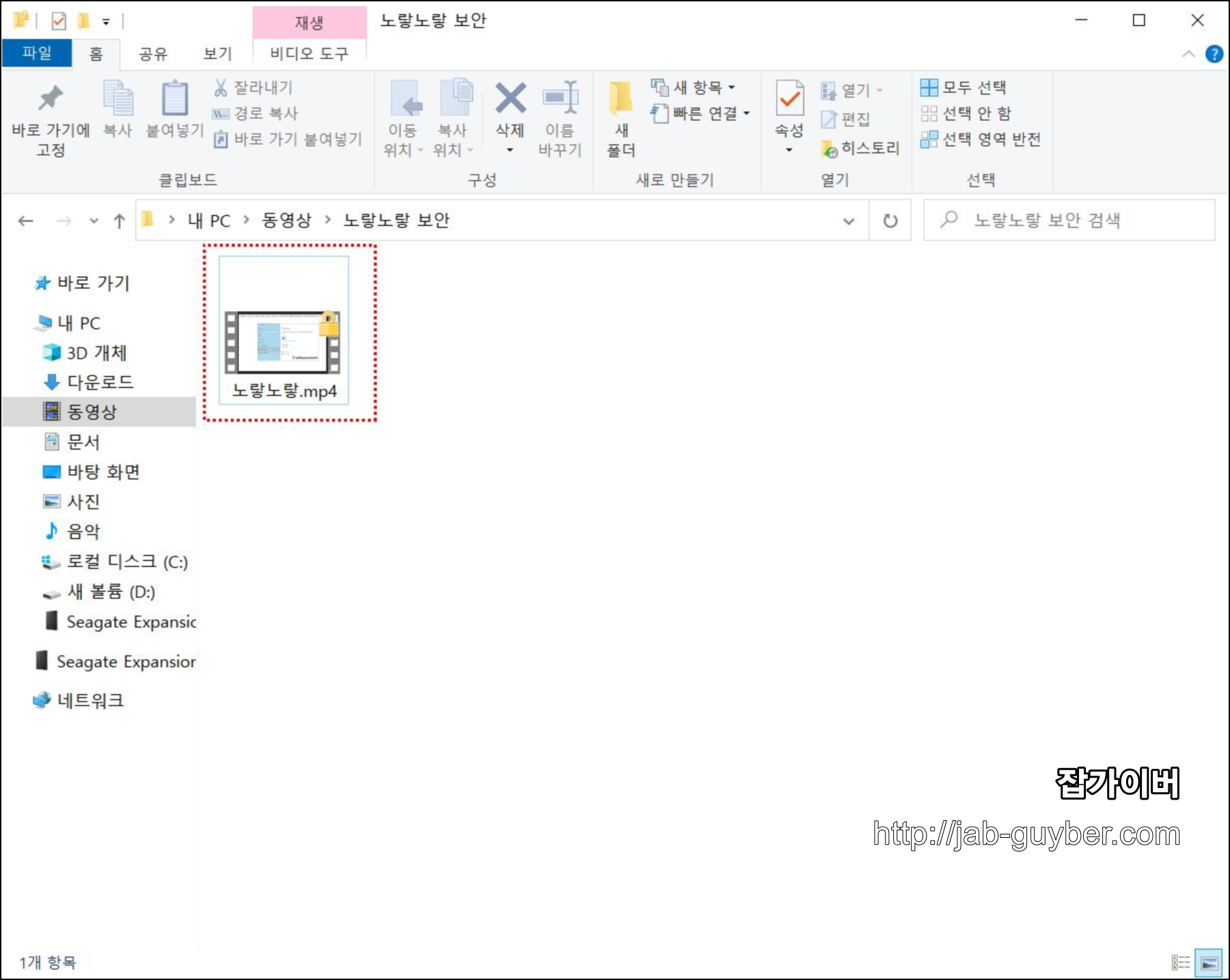Click the folder icon at address bar start
This screenshot has height=980, width=1230.
point(148,219)
